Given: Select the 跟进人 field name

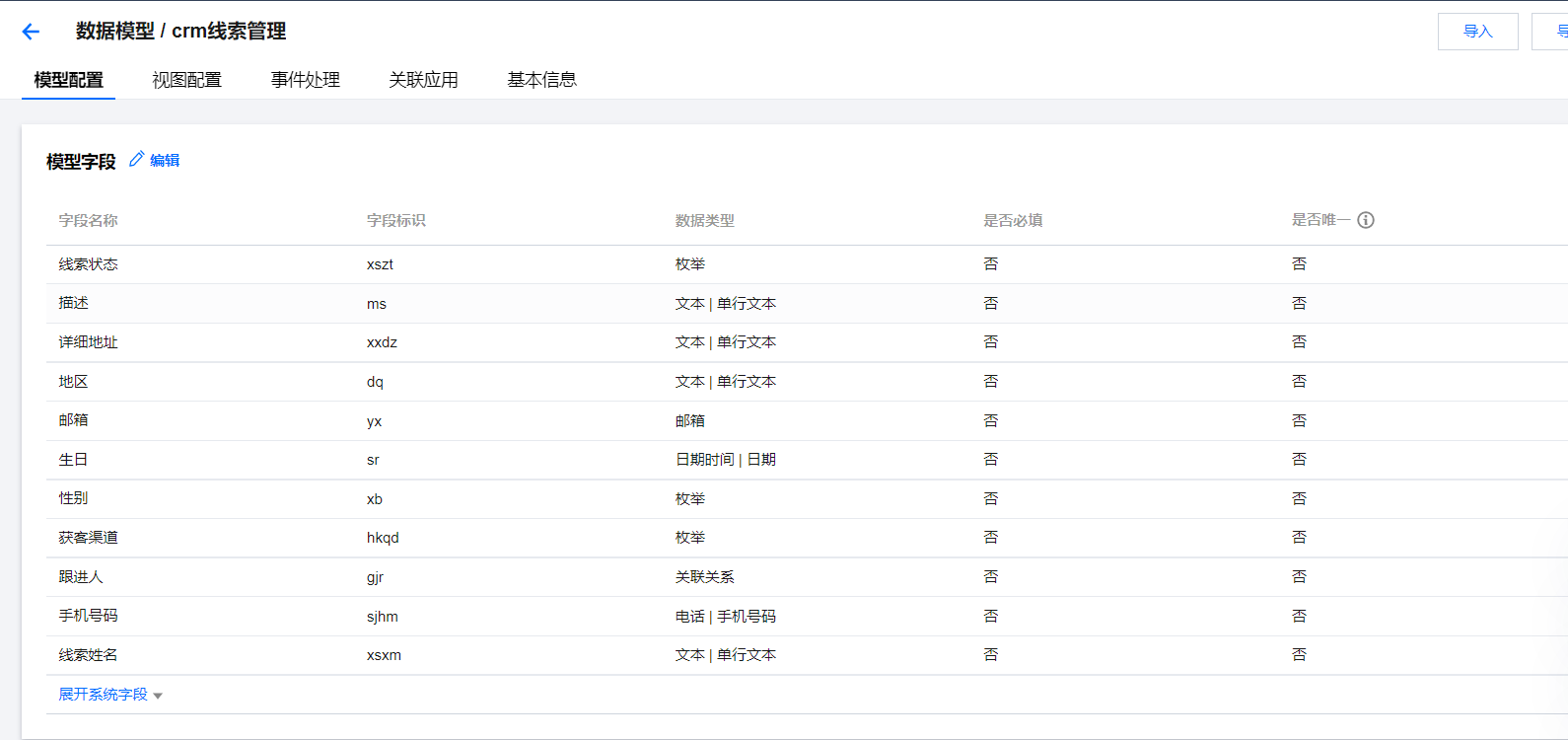Looking at the screenshot, I should click(x=81, y=577).
